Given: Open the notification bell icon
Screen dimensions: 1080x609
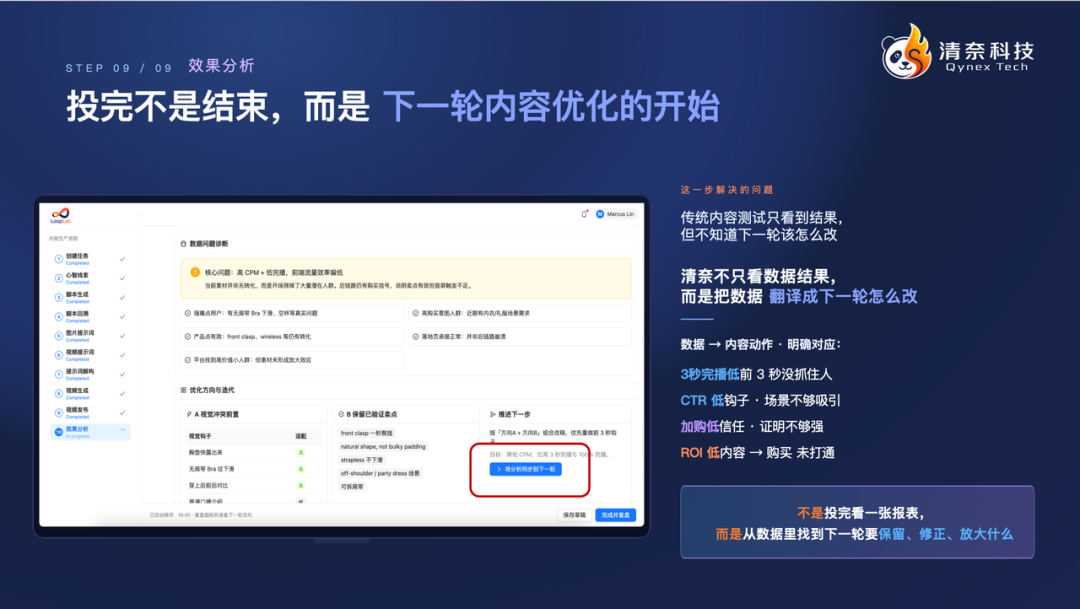Looking at the screenshot, I should [584, 214].
